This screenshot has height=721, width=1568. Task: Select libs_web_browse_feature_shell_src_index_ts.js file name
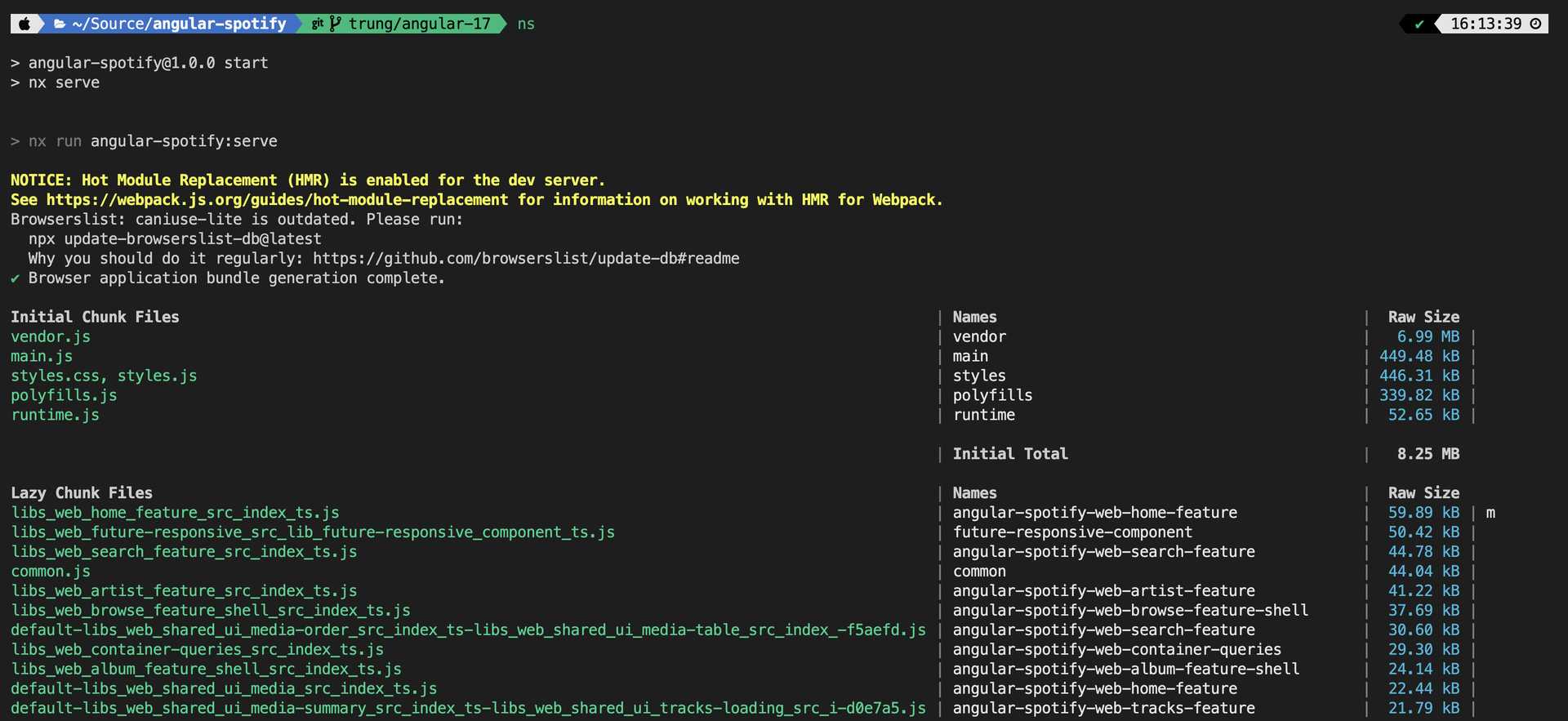click(x=211, y=611)
